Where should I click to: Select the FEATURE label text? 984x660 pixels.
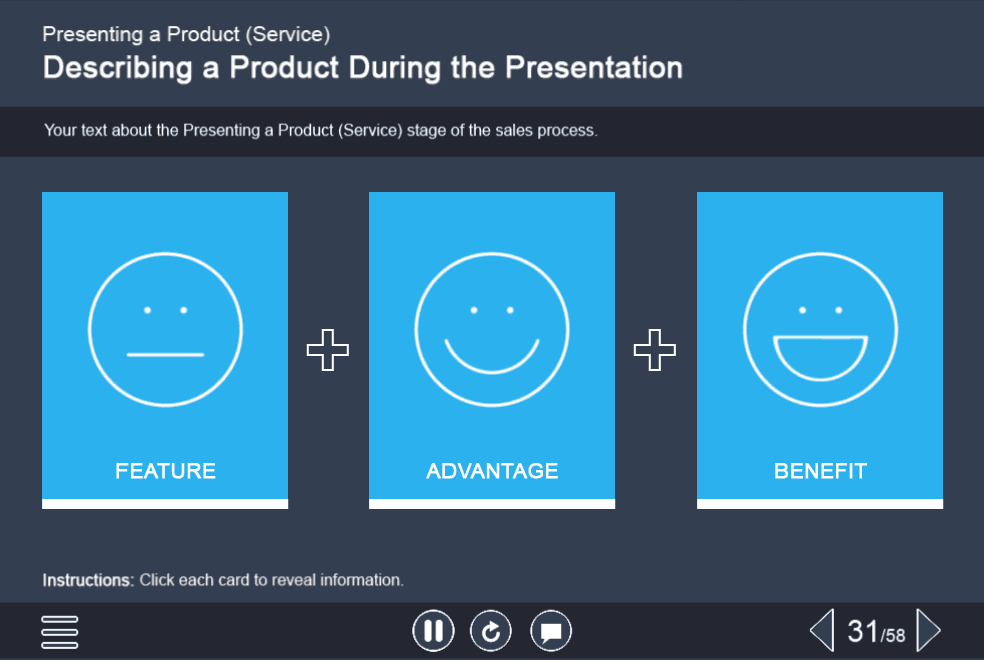[165, 471]
